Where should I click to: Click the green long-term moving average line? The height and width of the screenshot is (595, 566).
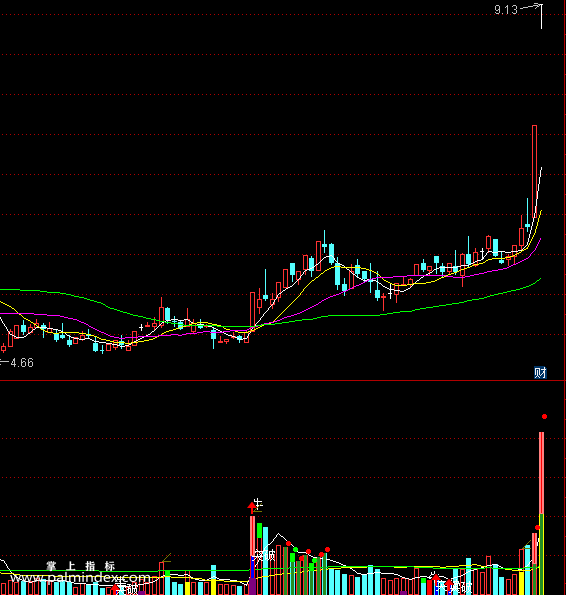click(x=341, y=315)
